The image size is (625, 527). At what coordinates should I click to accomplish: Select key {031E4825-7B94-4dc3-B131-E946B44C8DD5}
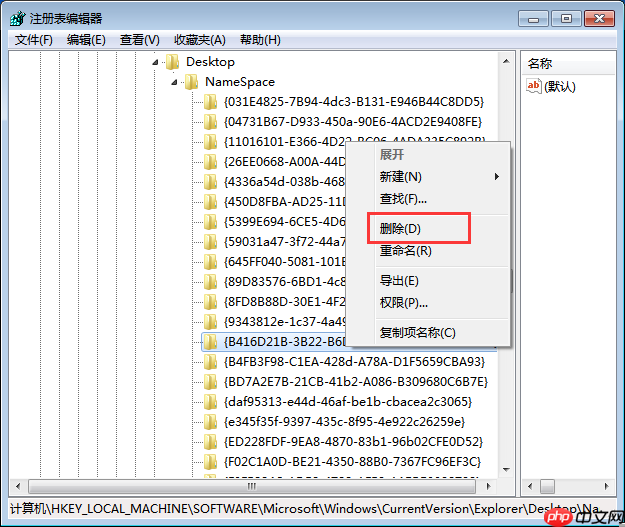[x=354, y=102]
